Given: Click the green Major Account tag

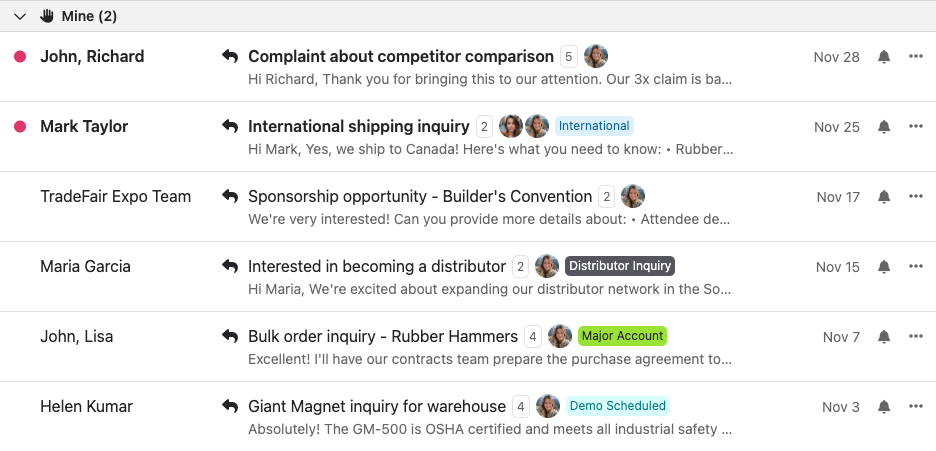Looking at the screenshot, I should (x=622, y=336).
